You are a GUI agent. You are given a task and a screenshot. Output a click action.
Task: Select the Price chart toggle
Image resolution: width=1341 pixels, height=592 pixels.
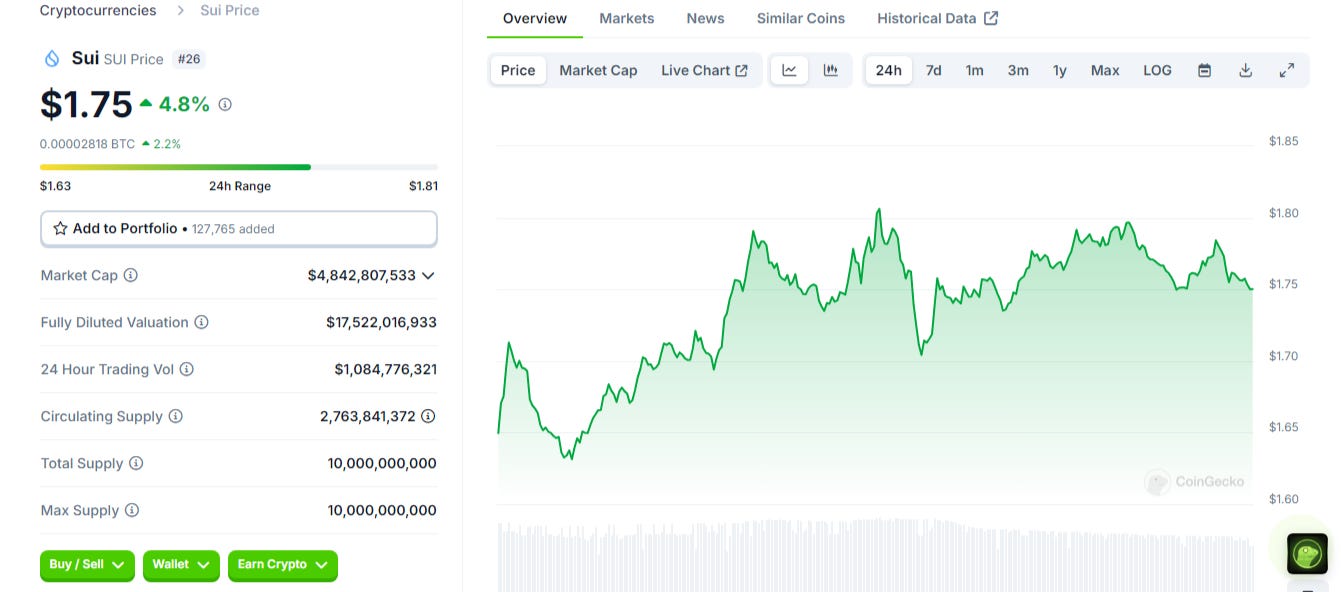pos(518,70)
